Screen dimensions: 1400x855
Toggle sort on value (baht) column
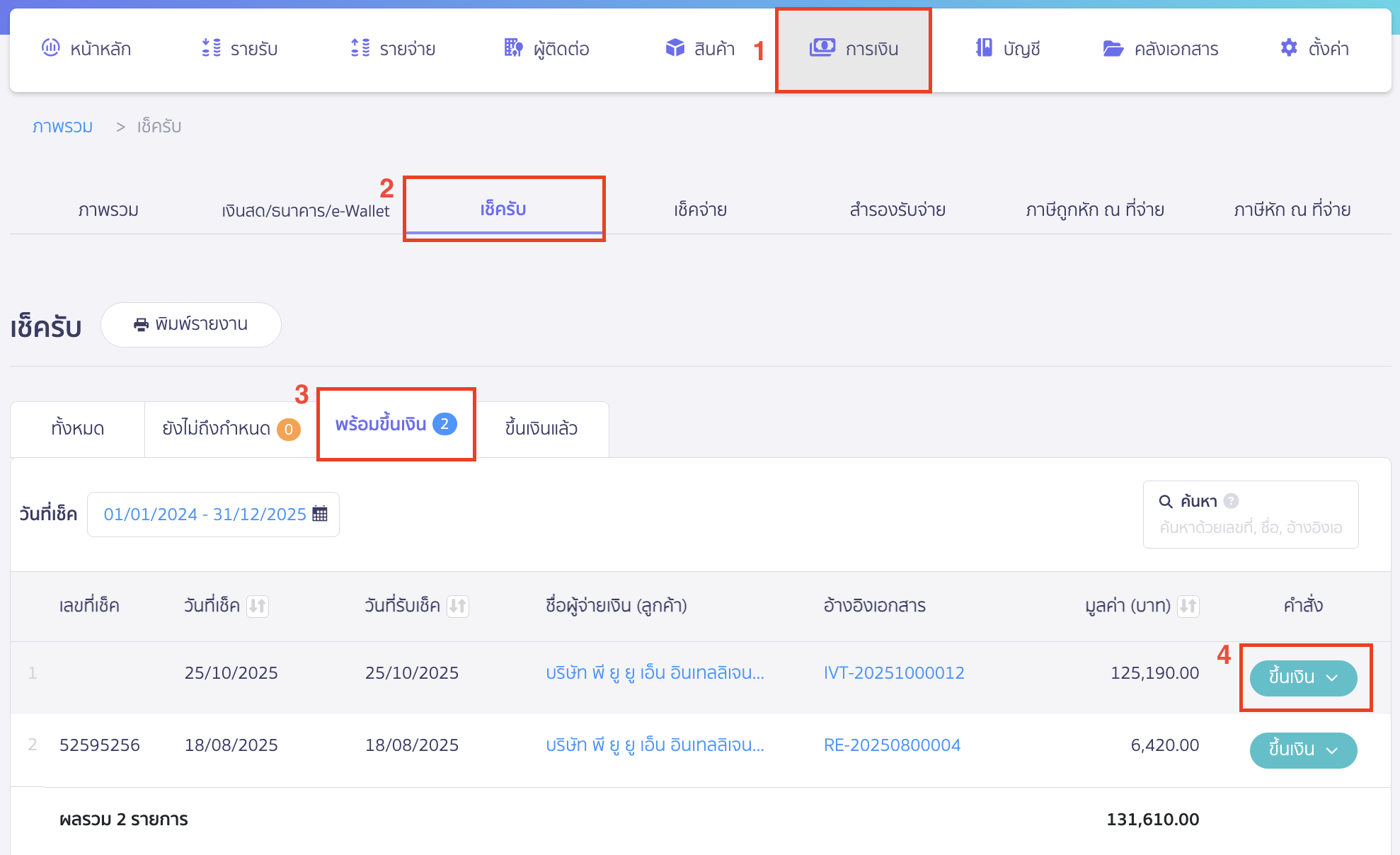[x=1188, y=606]
